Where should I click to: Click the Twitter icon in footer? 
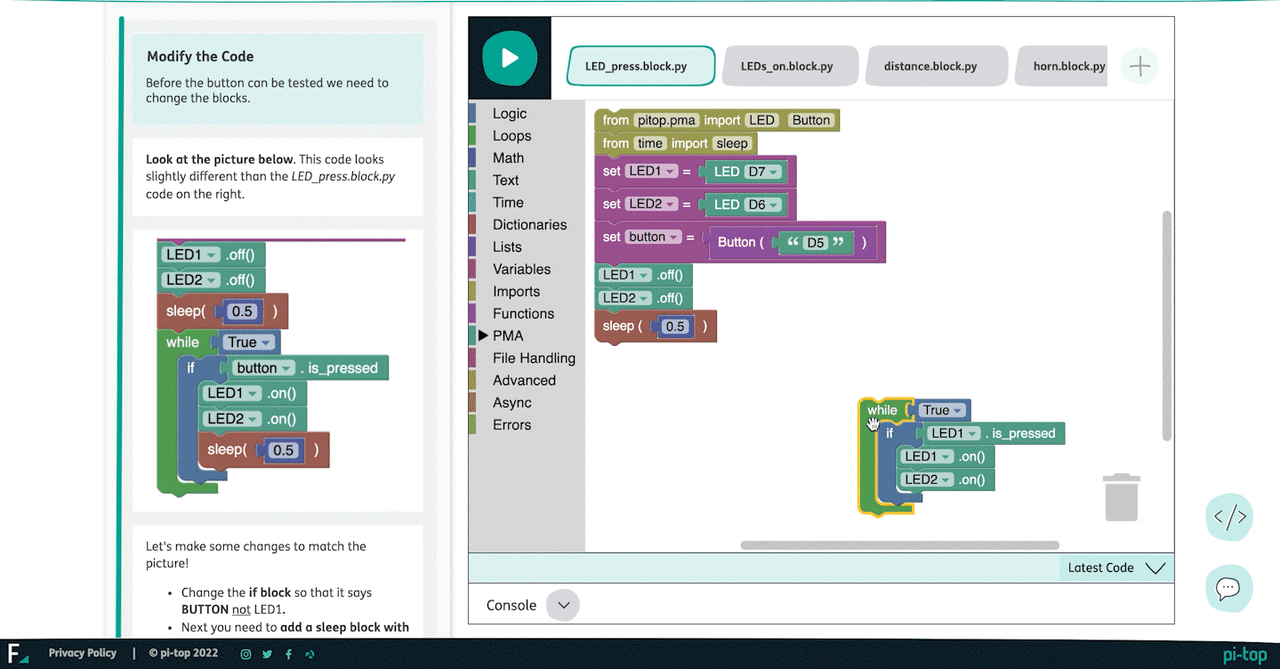[x=267, y=654]
